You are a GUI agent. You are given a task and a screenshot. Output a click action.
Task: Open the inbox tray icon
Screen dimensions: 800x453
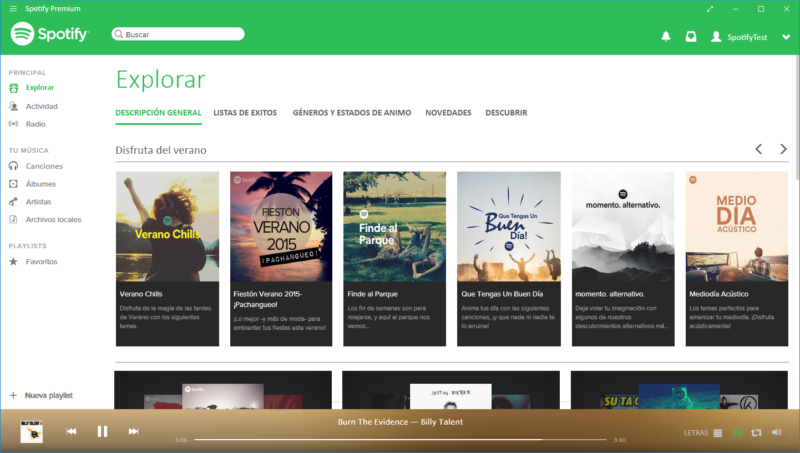[x=691, y=36]
